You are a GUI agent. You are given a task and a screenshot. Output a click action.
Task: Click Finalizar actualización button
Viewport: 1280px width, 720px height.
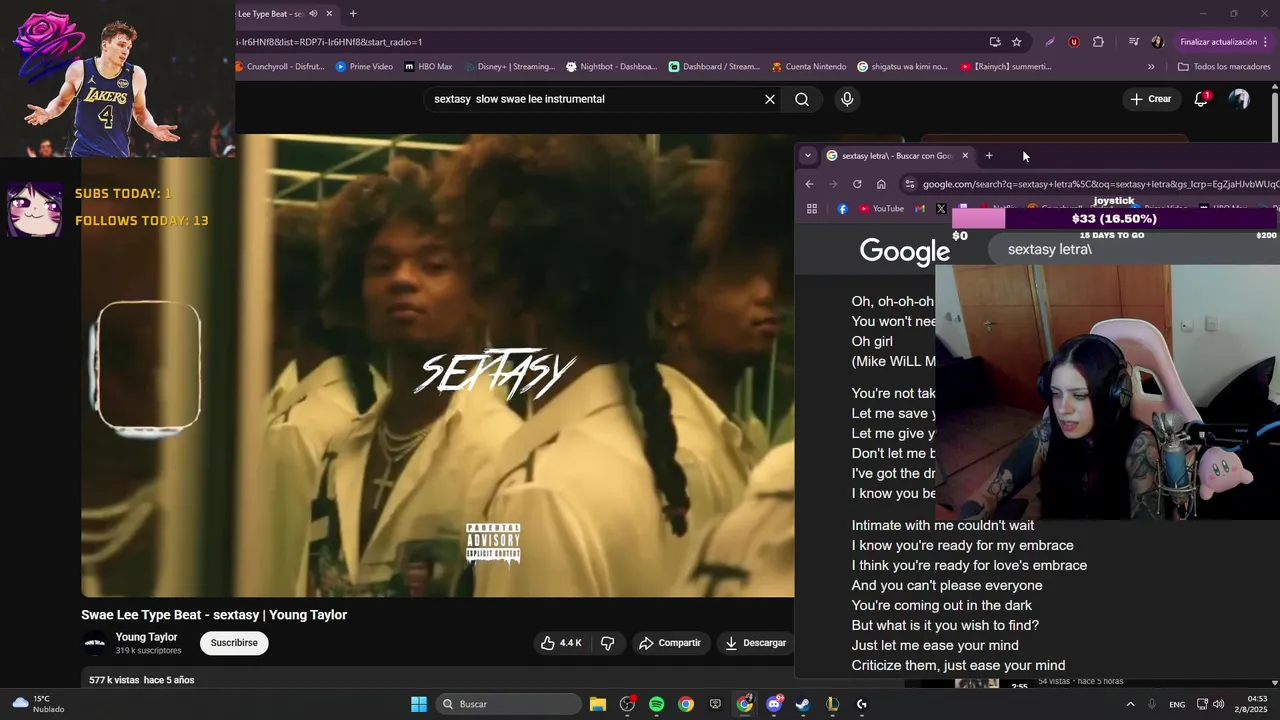point(1224,42)
